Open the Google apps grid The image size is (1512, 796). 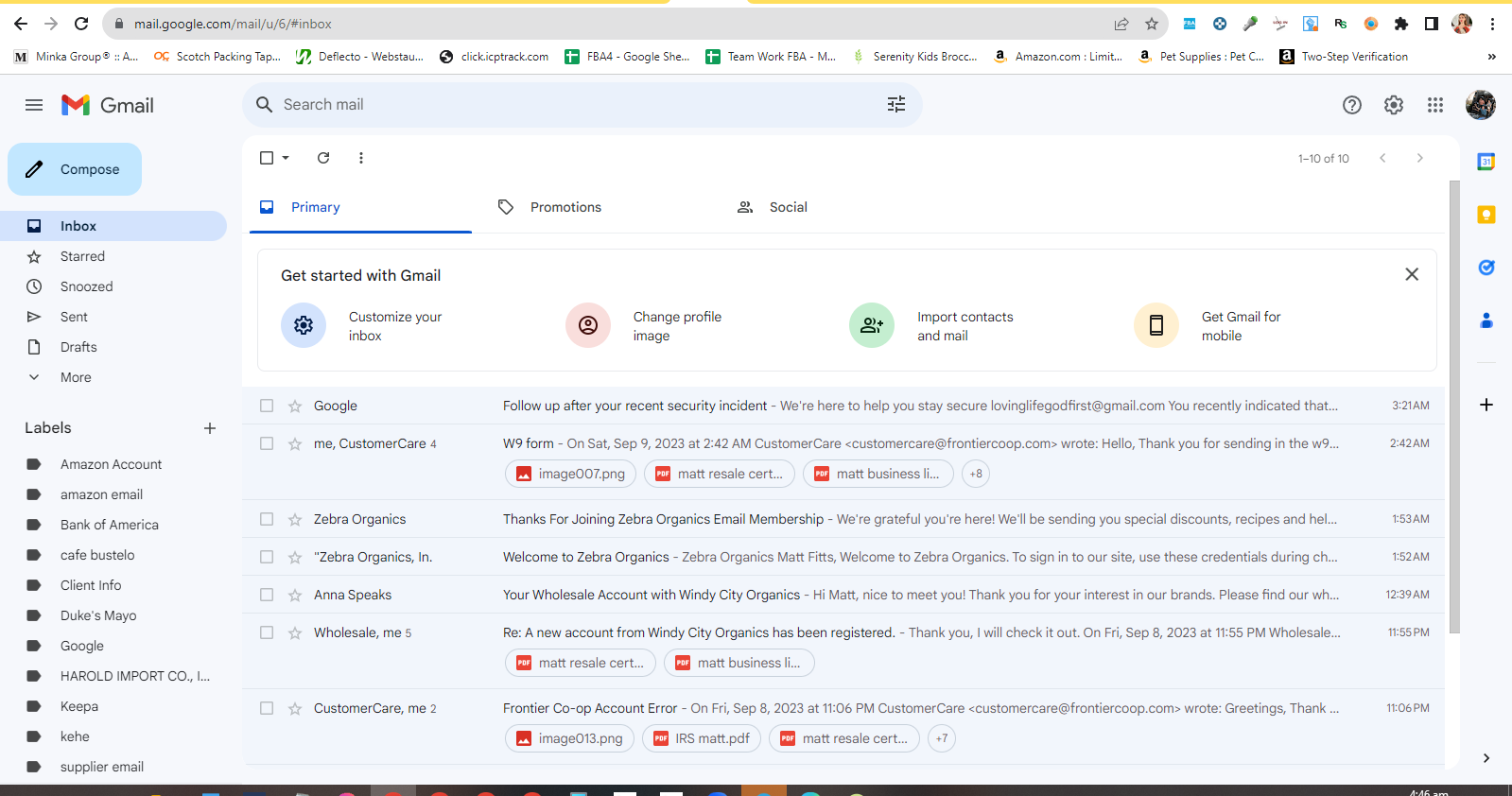1435,105
